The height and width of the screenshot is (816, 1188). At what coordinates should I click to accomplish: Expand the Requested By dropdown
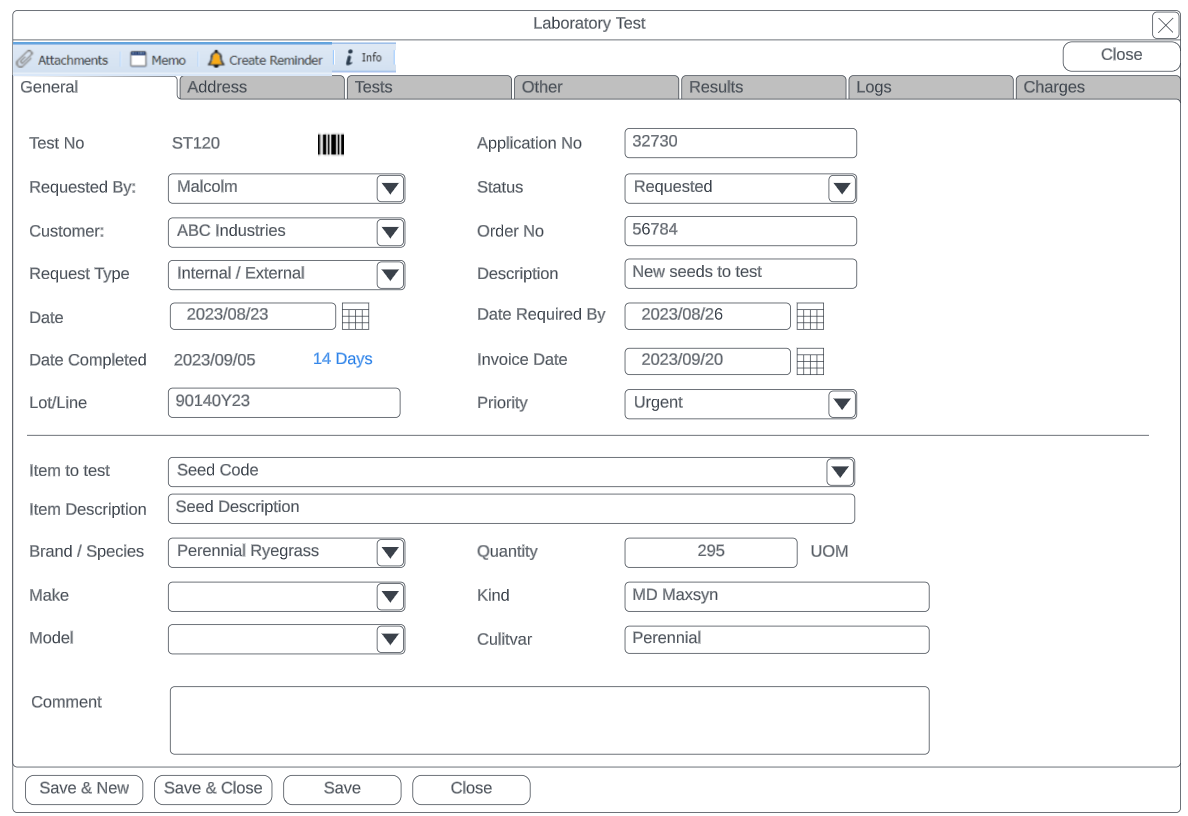point(390,188)
